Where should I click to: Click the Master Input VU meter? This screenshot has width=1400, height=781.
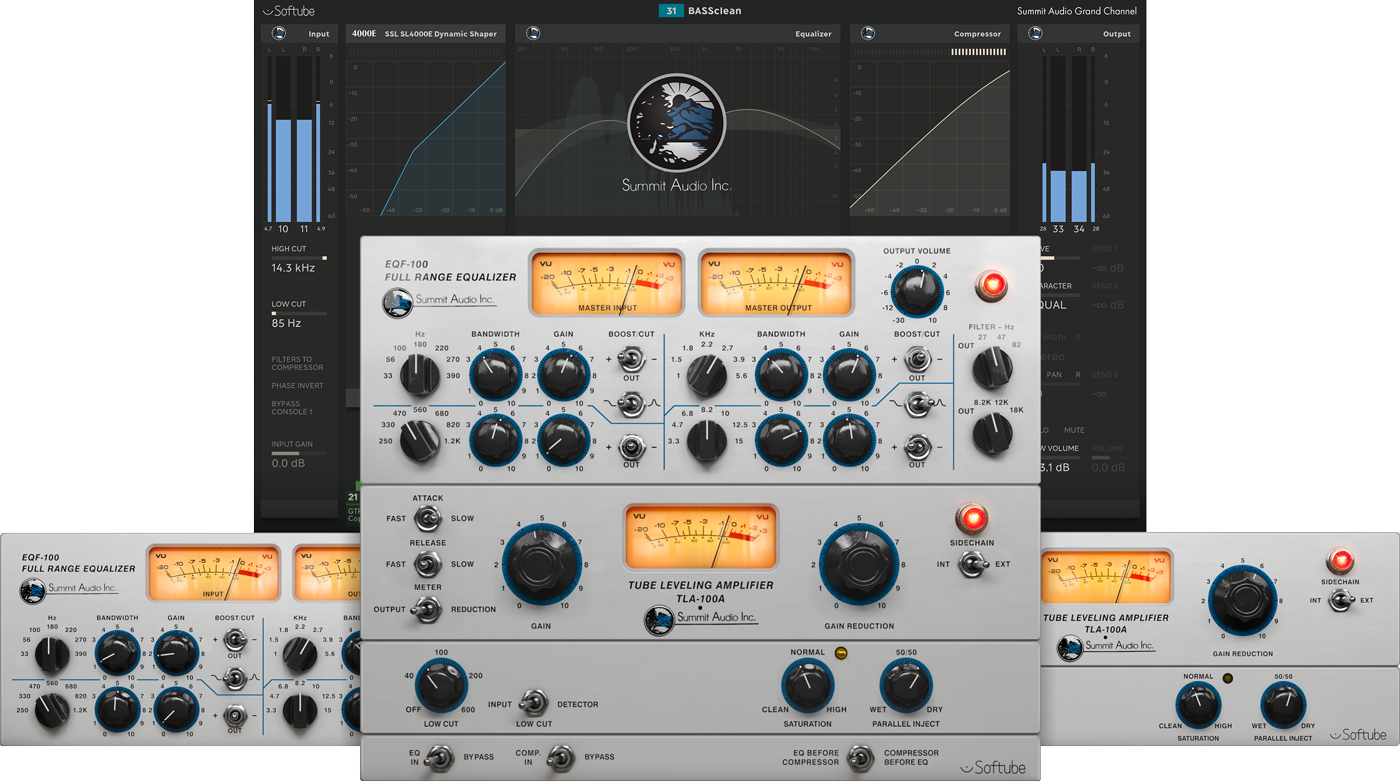[606, 282]
